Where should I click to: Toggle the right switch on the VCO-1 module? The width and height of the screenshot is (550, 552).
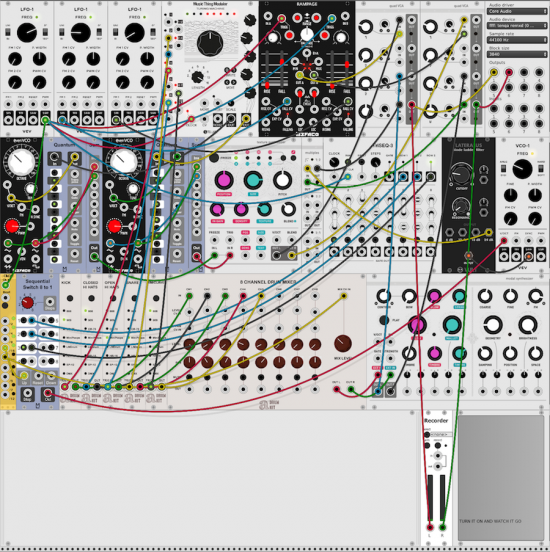[x=541, y=169]
